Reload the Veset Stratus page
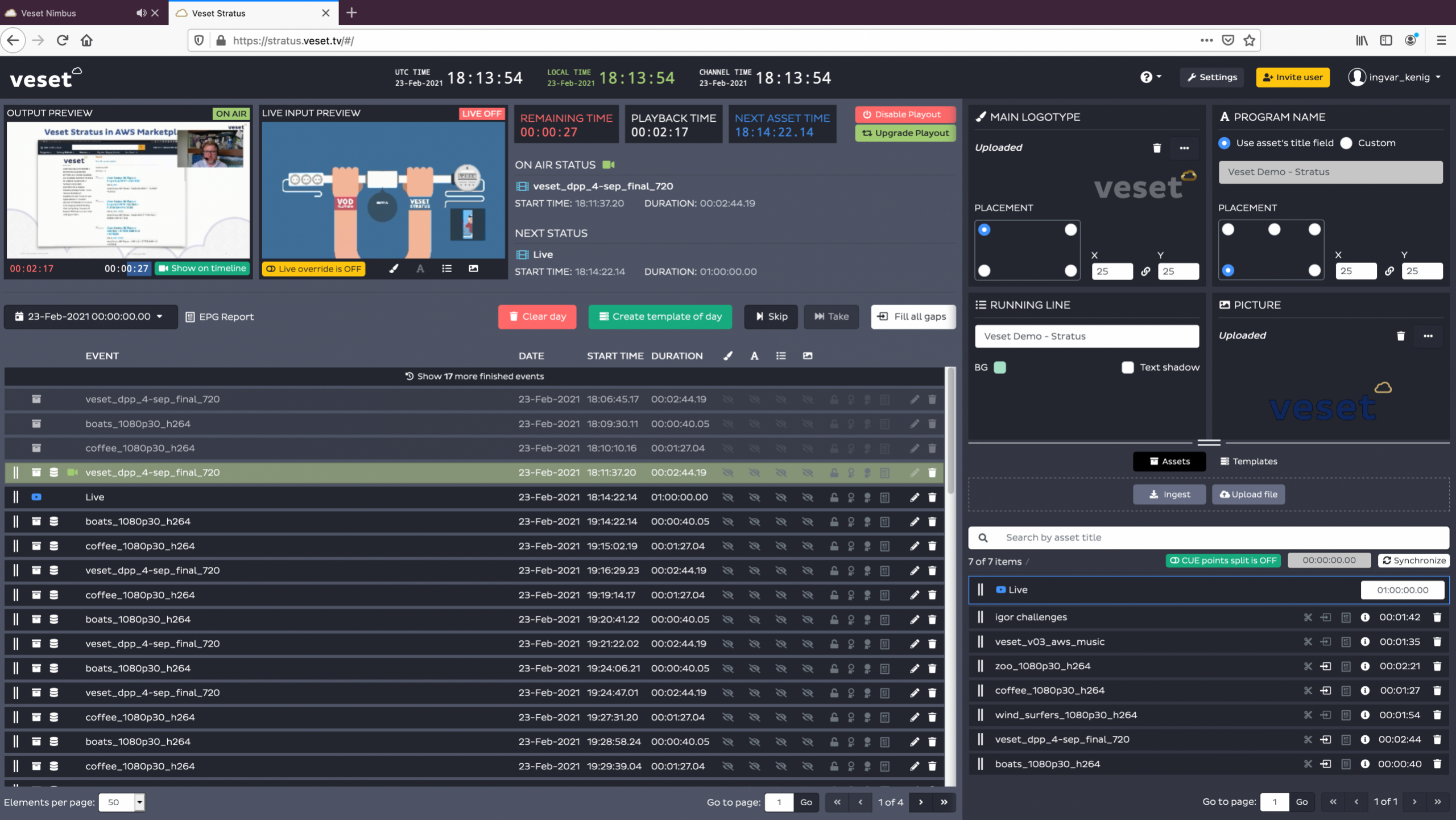The height and width of the screenshot is (820, 1456). pyautogui.click(x=63, y=40)
